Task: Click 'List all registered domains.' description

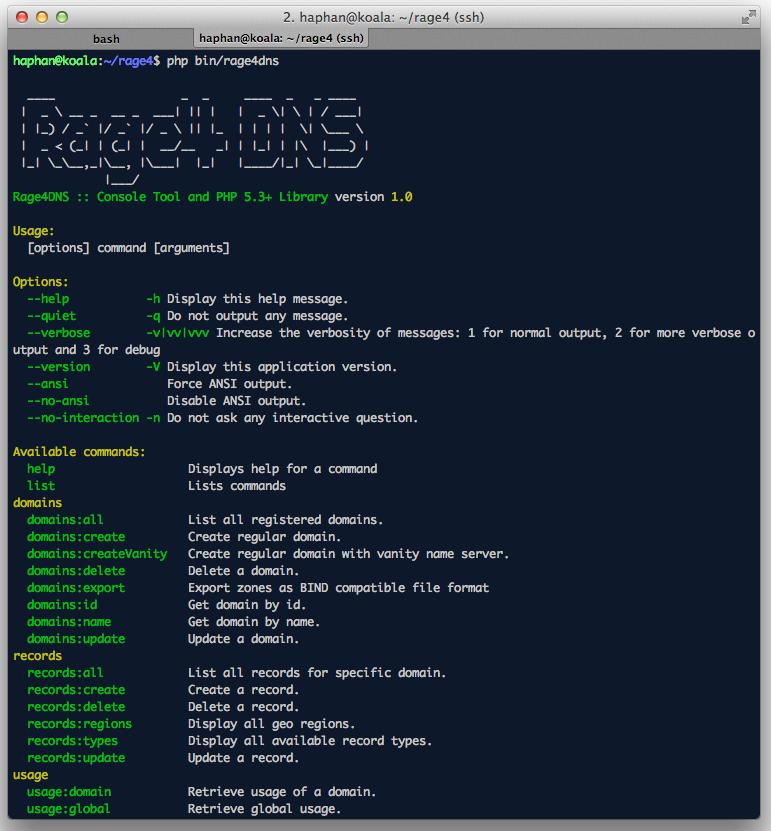Action: (286, 519)
